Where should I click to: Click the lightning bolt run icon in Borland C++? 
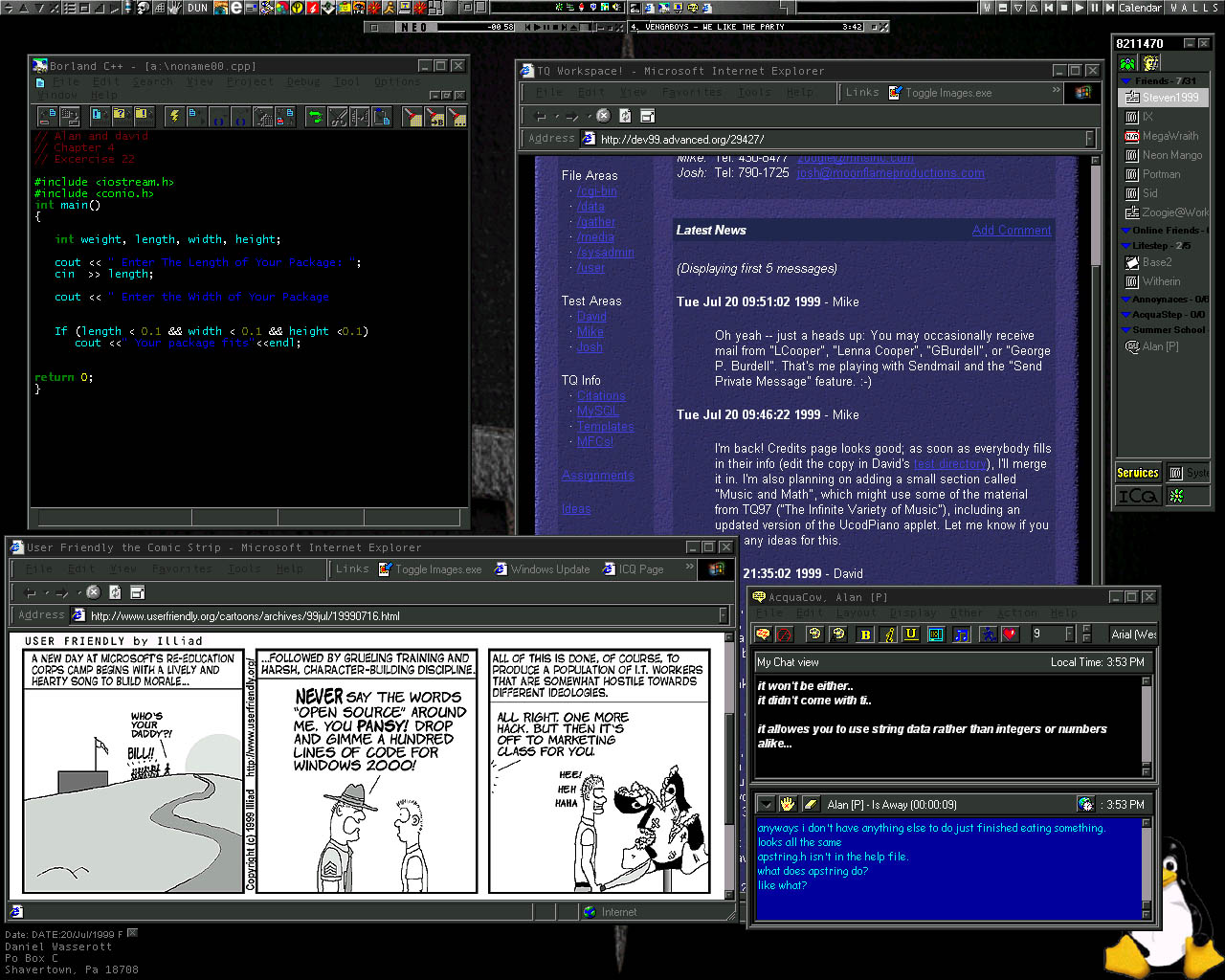tap(175, 116)
